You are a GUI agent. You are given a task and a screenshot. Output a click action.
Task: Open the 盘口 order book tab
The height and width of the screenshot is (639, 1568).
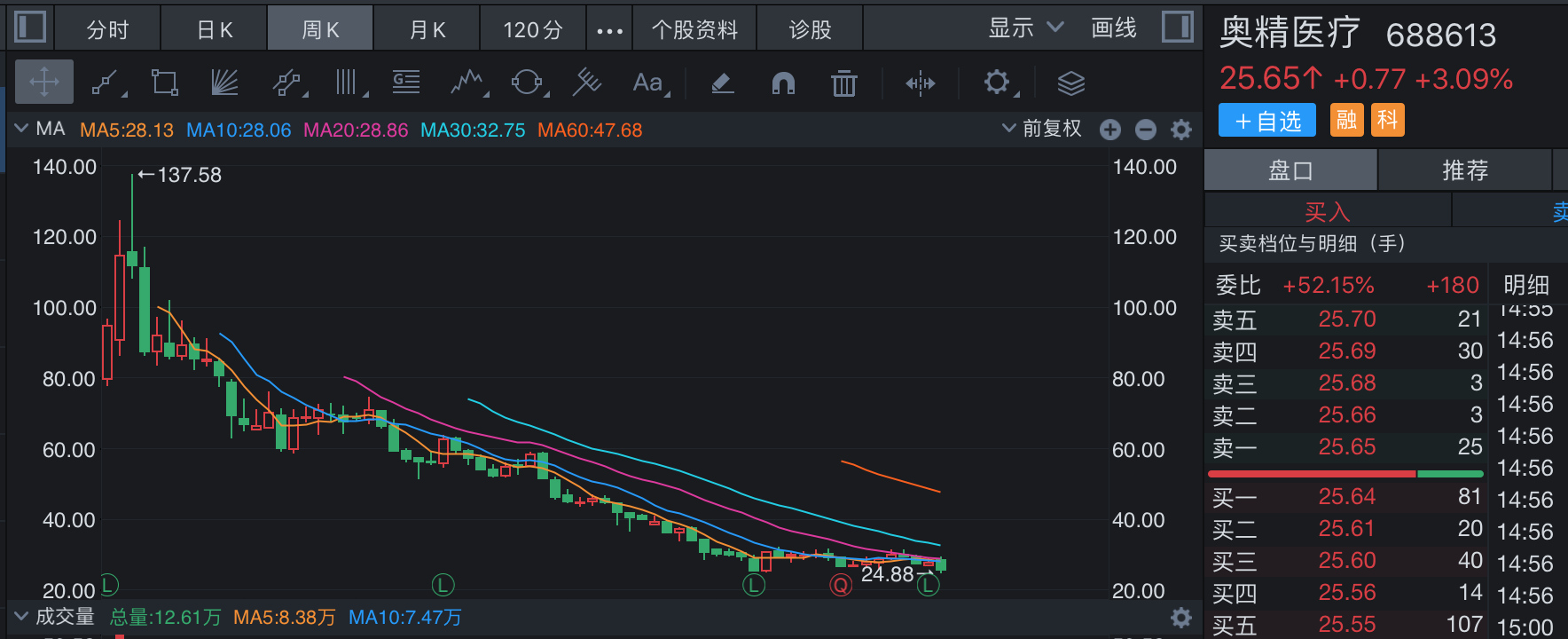1290,170
